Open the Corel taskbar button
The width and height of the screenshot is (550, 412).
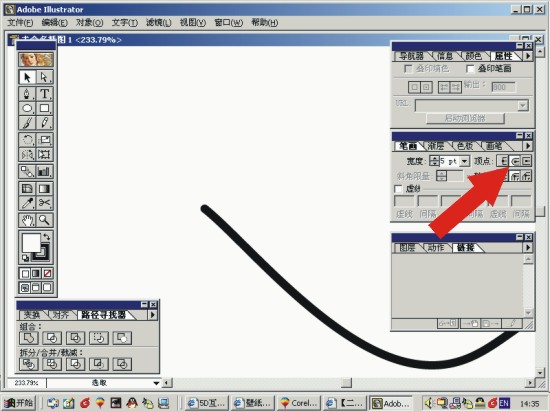pos(299,403)
